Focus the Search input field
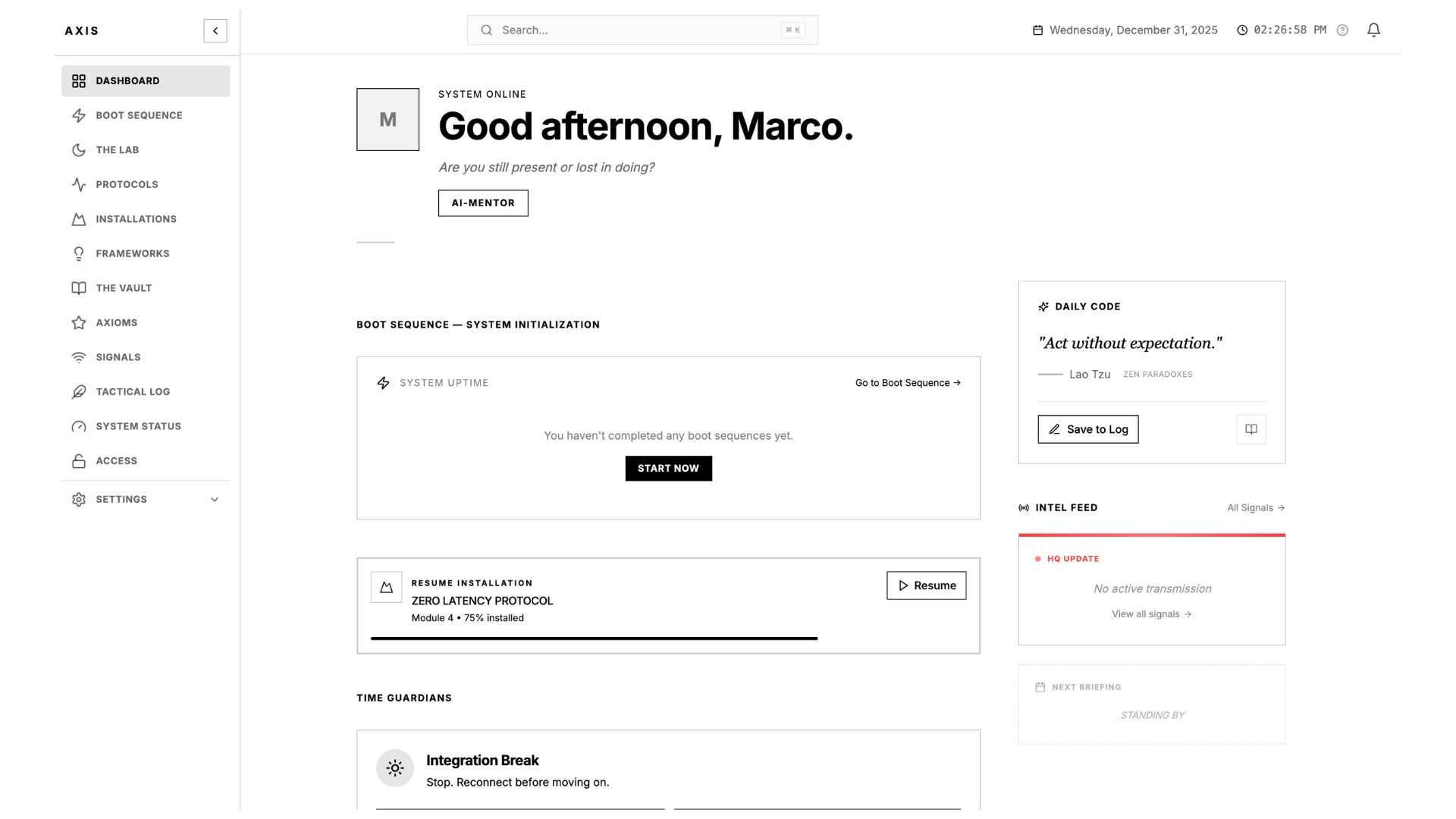This screenshot has height=819, width=1456. [642, 30]
